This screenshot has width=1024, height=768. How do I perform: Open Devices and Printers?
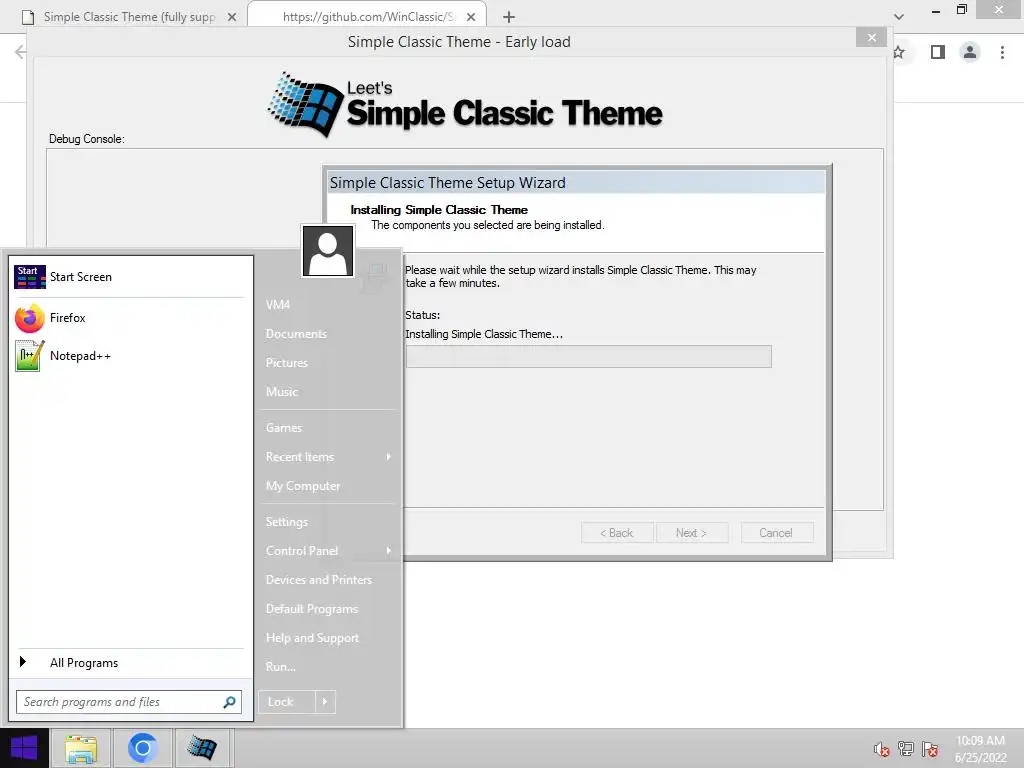point(319,580)
